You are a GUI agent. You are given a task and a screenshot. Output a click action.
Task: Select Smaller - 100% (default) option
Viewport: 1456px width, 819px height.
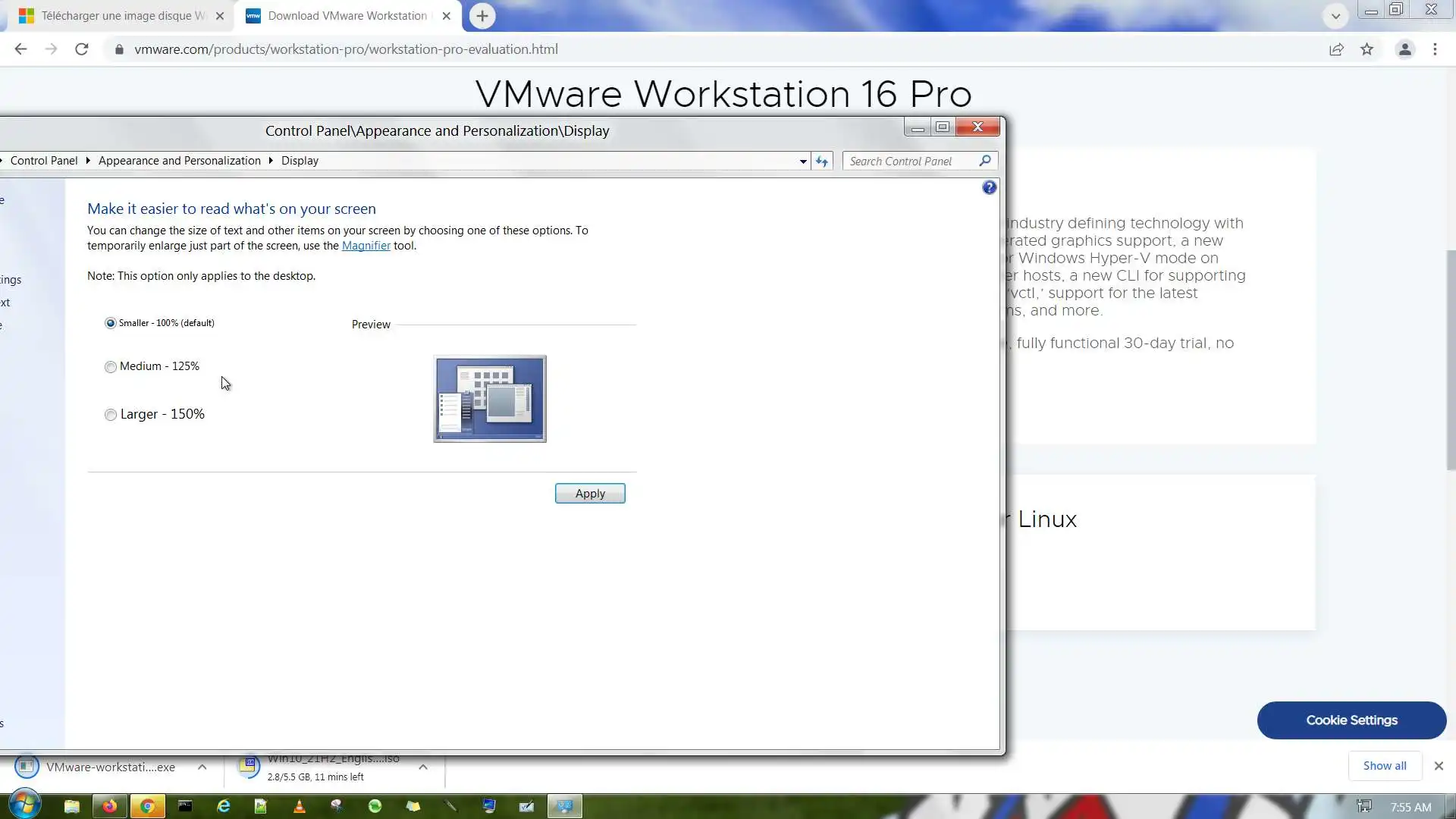coord(111,323)
